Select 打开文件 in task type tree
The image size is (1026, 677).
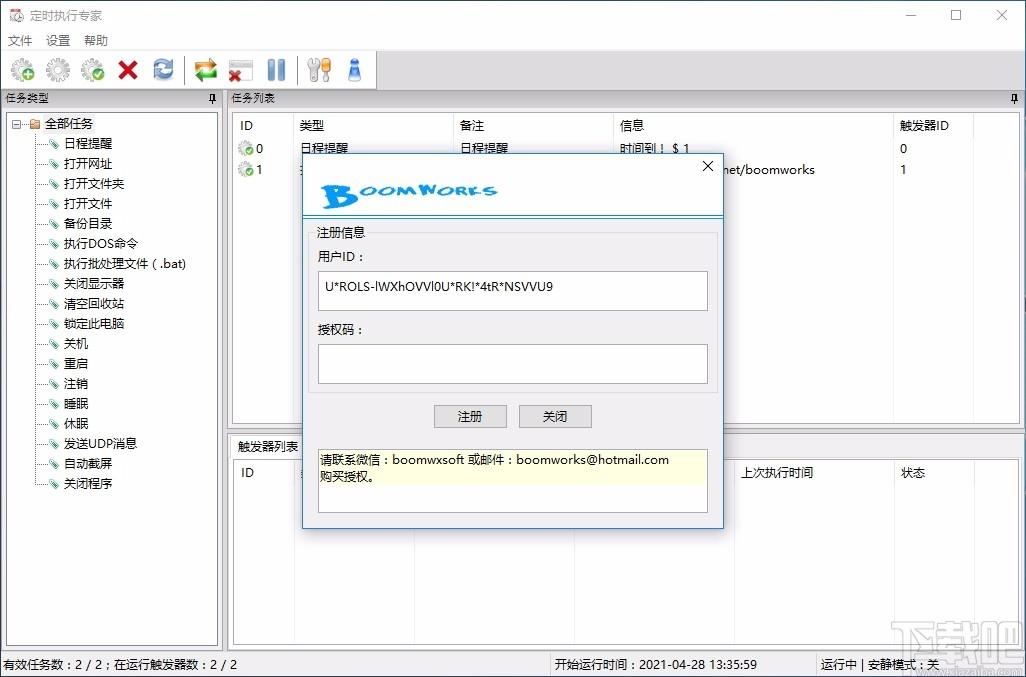coord(88,203)
